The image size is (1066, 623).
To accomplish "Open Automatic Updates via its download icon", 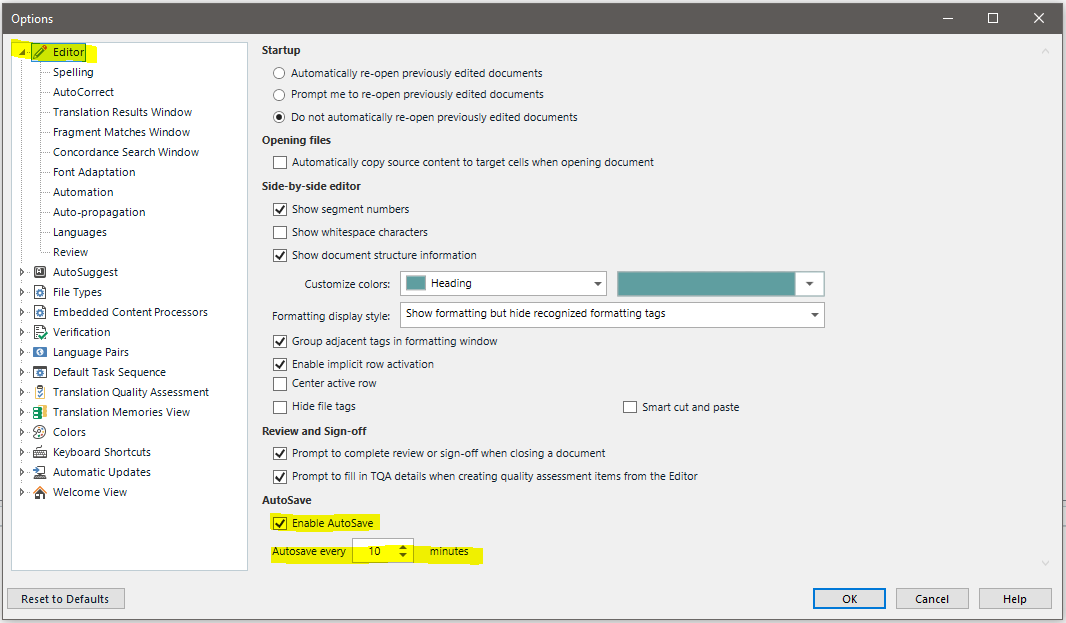I will (x=40, y=472).
